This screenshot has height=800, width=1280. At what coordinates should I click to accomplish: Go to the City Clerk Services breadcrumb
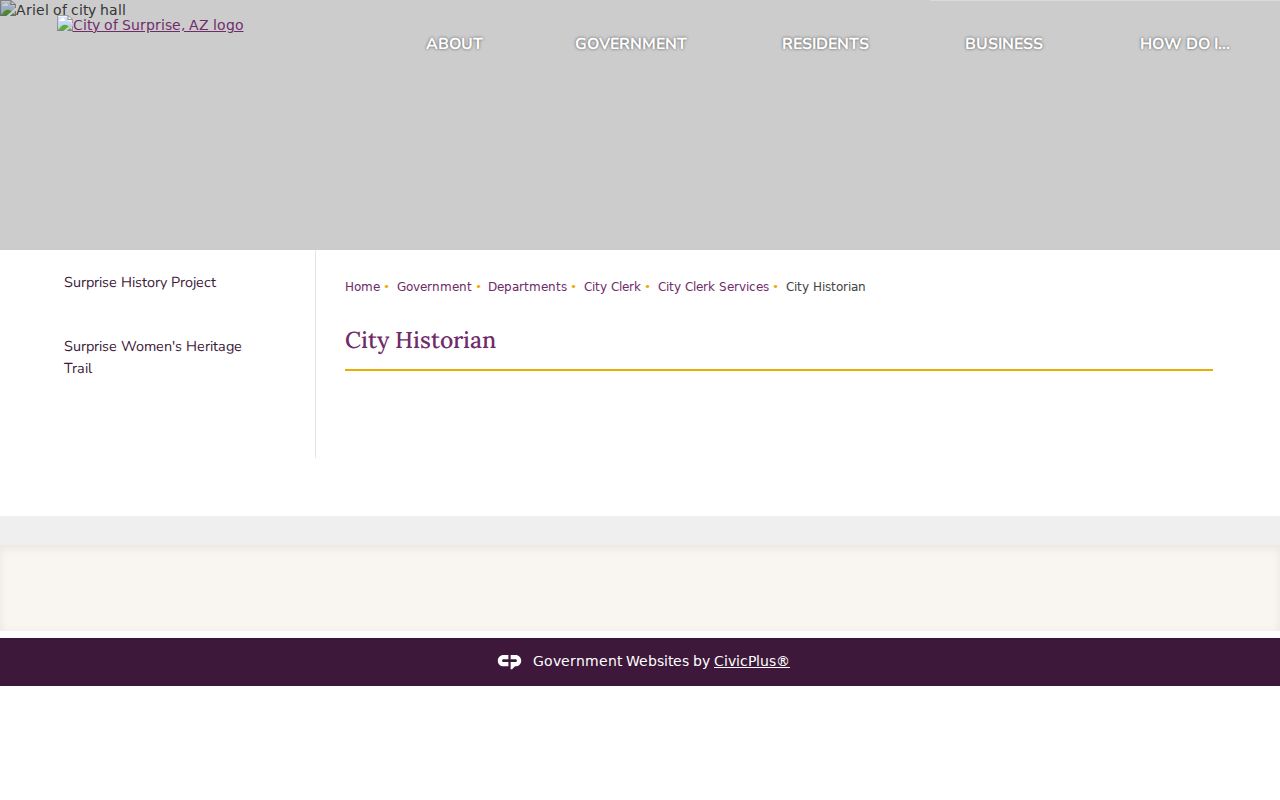point(713,287)
